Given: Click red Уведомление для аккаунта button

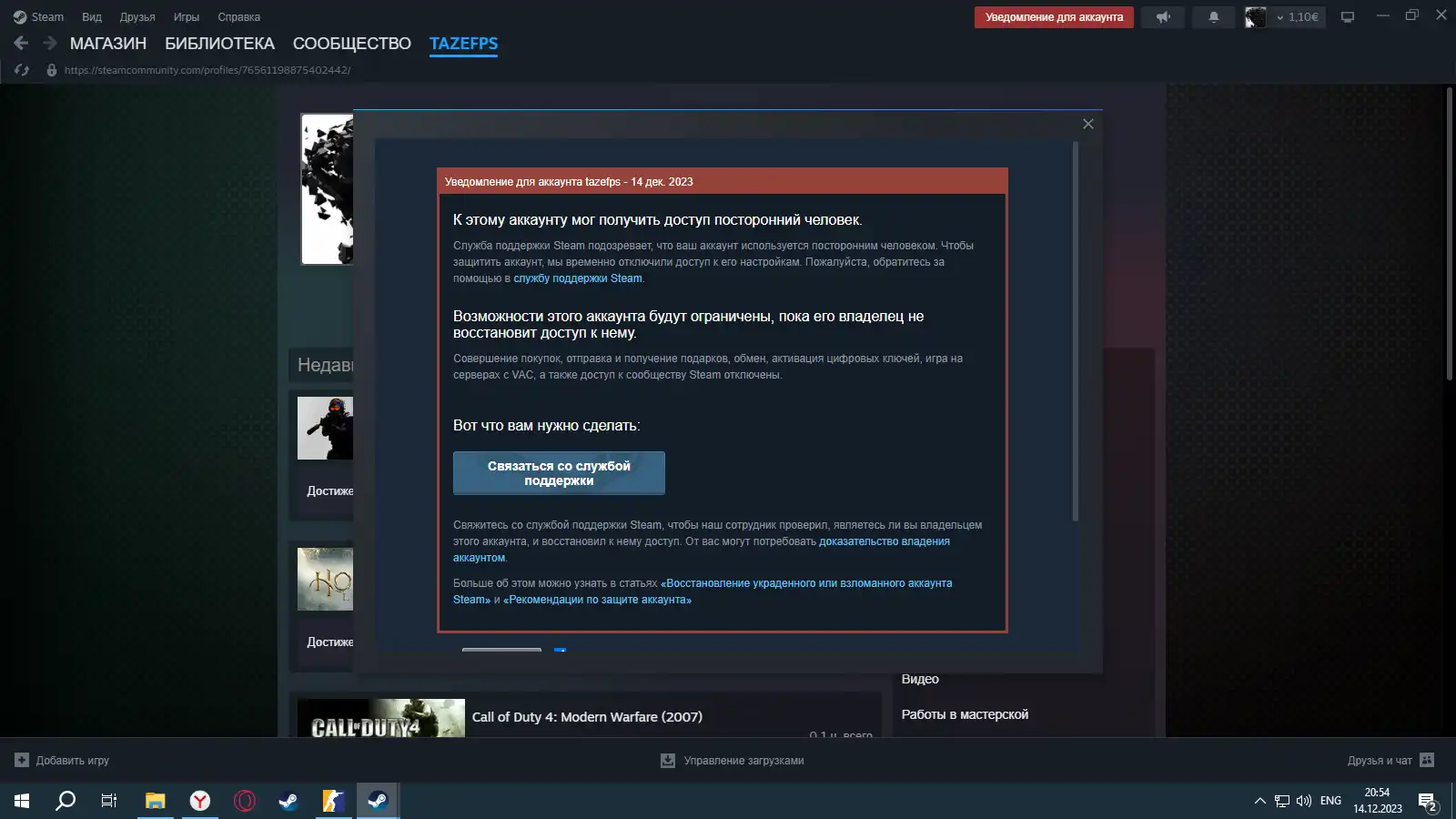Looking at the screenshot, I should click(1054, 17).
